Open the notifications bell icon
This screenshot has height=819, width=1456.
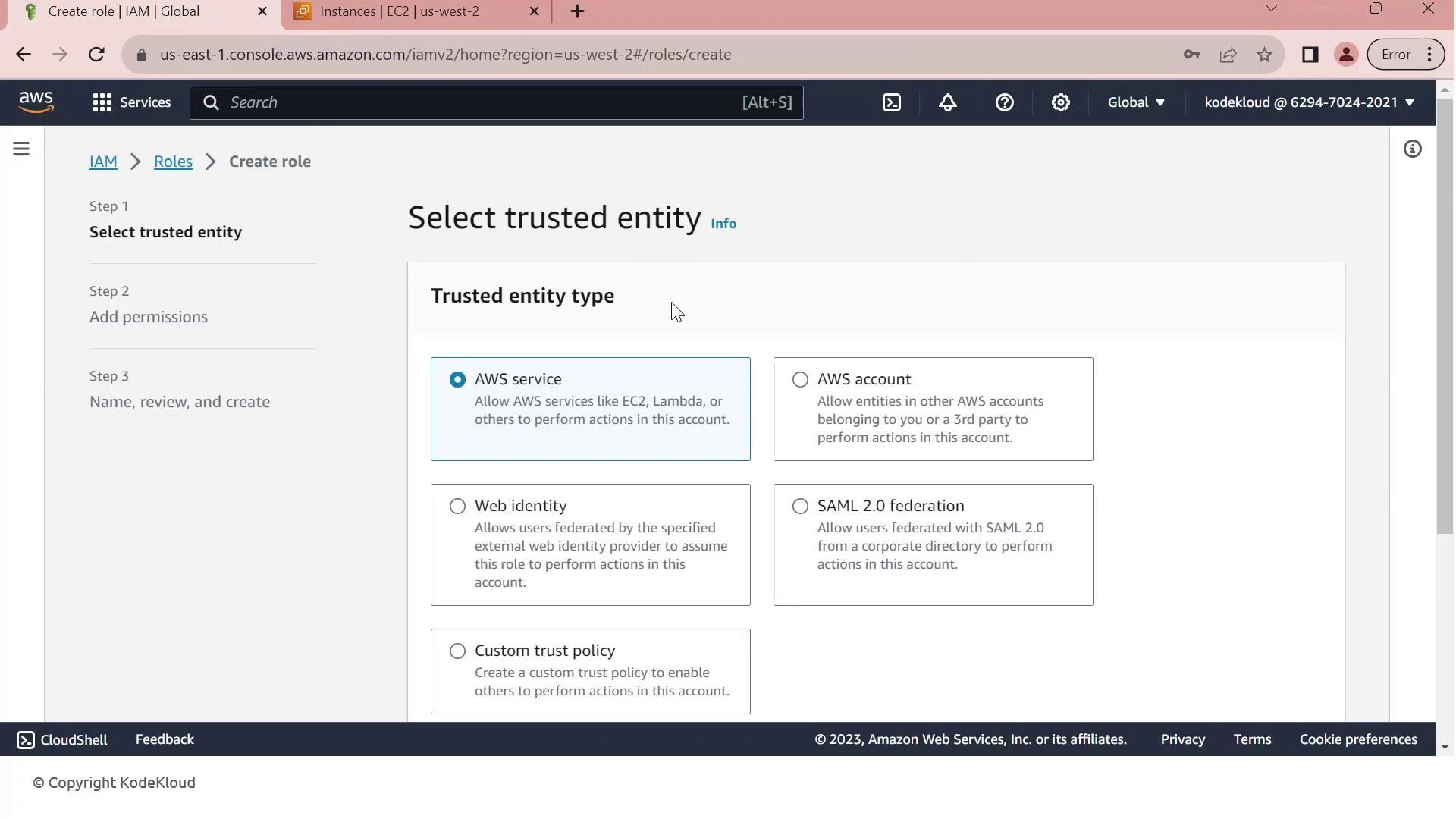(x=948, y=102)
